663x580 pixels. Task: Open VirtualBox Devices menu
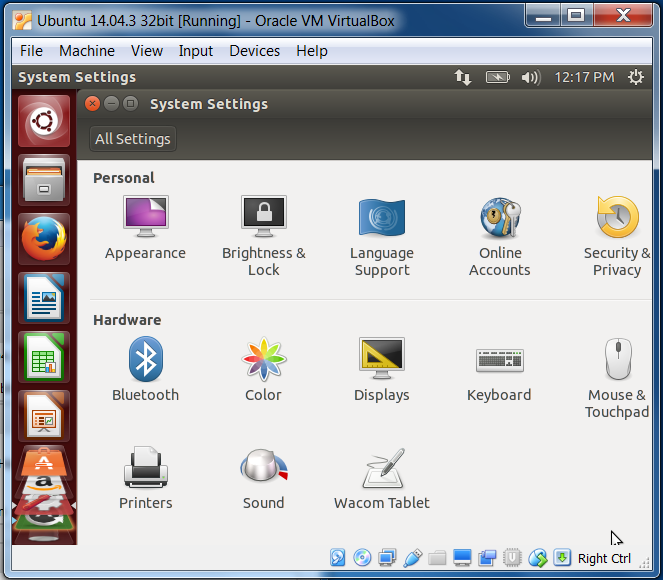pyautogui.click(x=255, y=51)
